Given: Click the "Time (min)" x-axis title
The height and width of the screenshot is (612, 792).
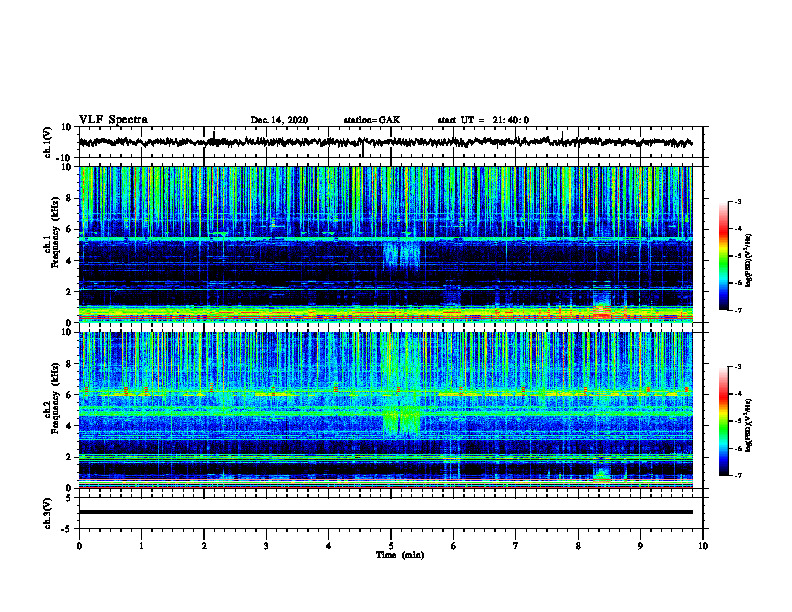Looking at the screenshot, I should tap(400, 555).
